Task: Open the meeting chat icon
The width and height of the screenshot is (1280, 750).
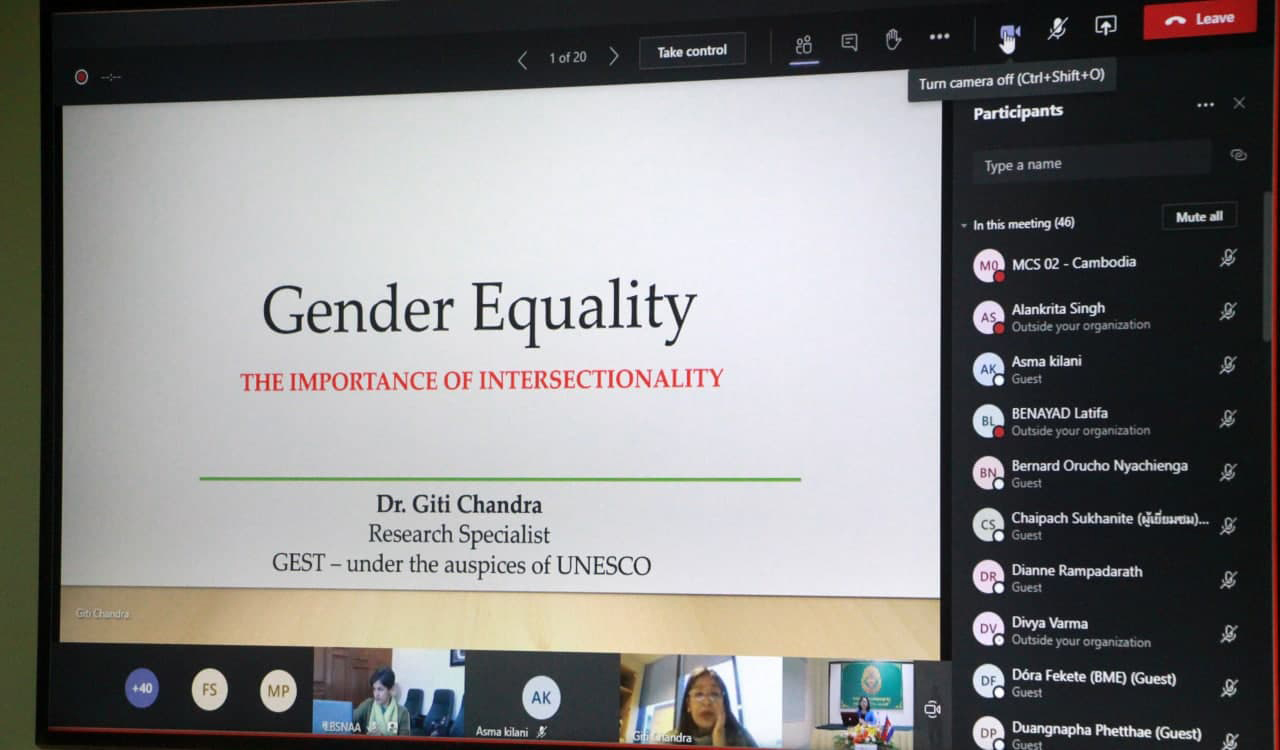Action: pos(849,42)
